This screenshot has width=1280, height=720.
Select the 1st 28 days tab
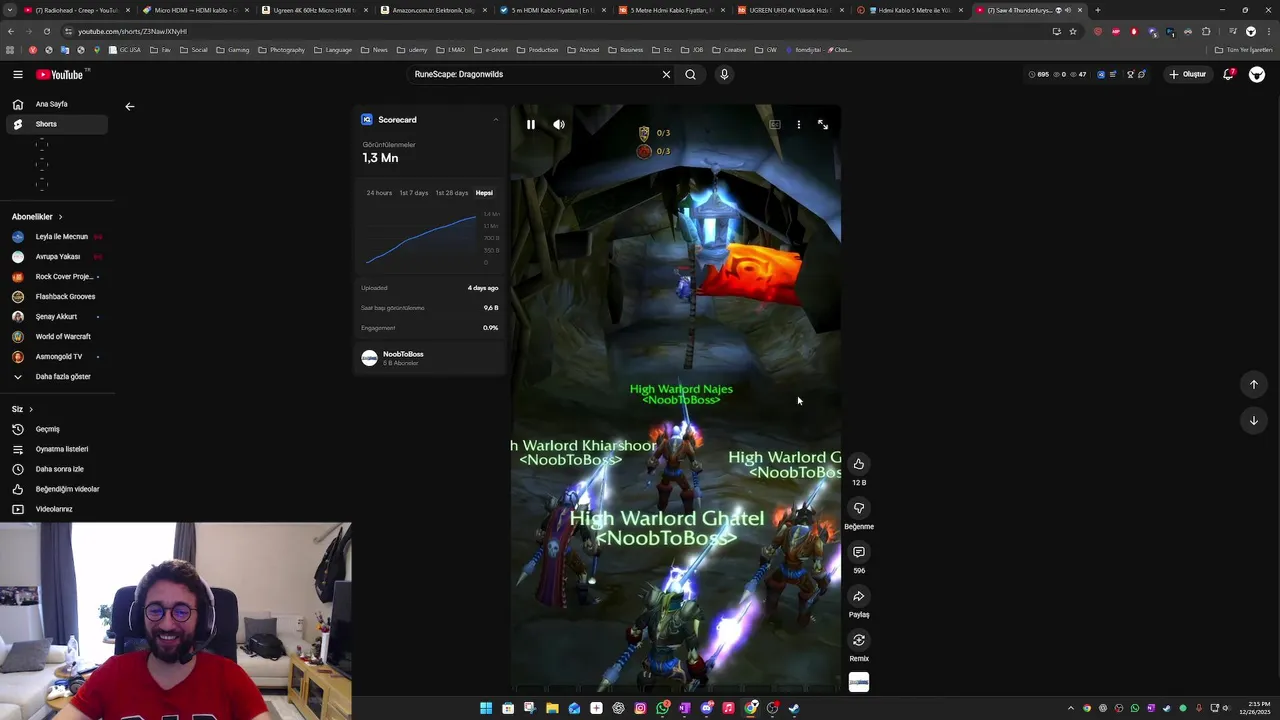[452, 193]
